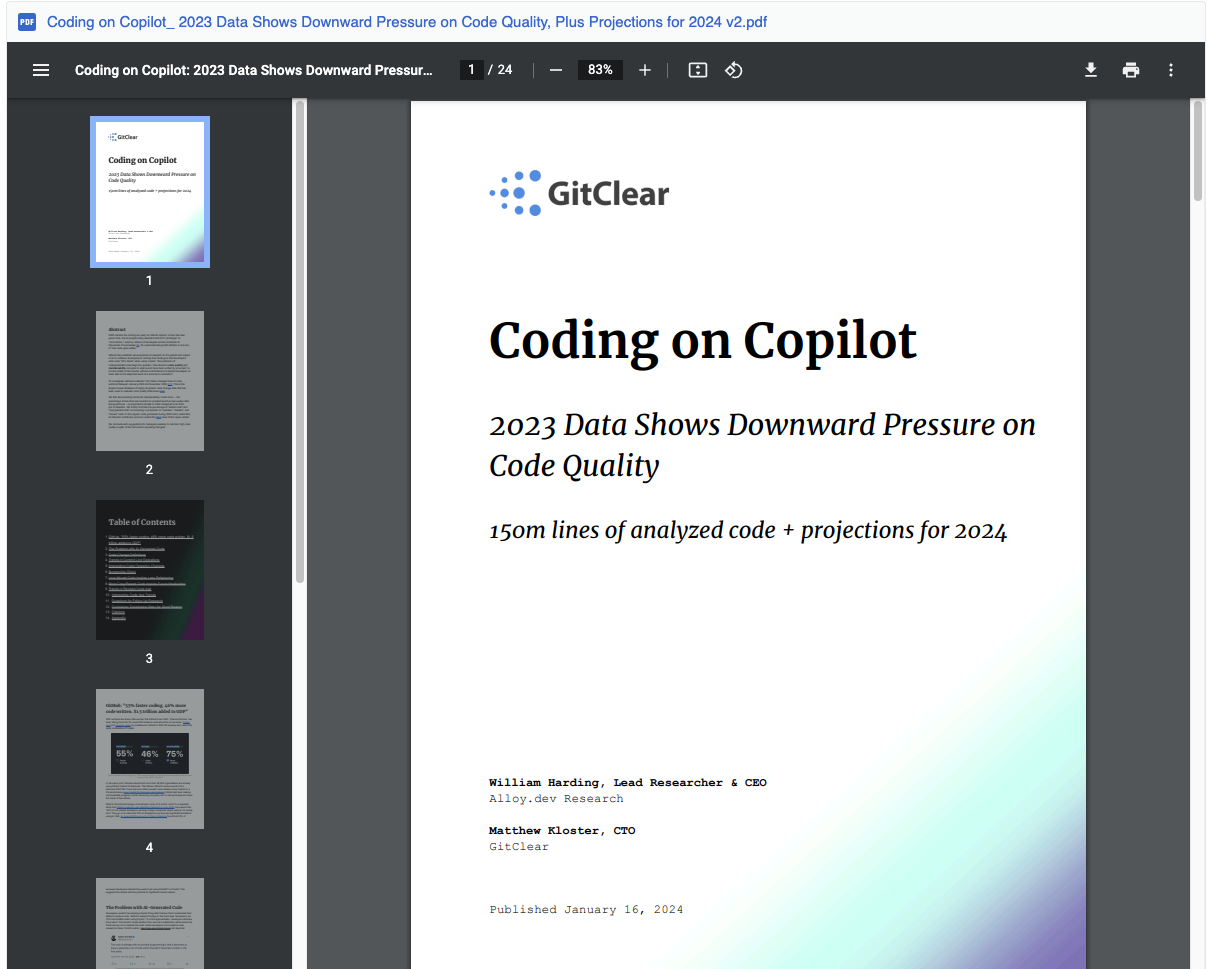Print the document
This screenshot has width=1210, height=969.
click(x=1131, y=70)
